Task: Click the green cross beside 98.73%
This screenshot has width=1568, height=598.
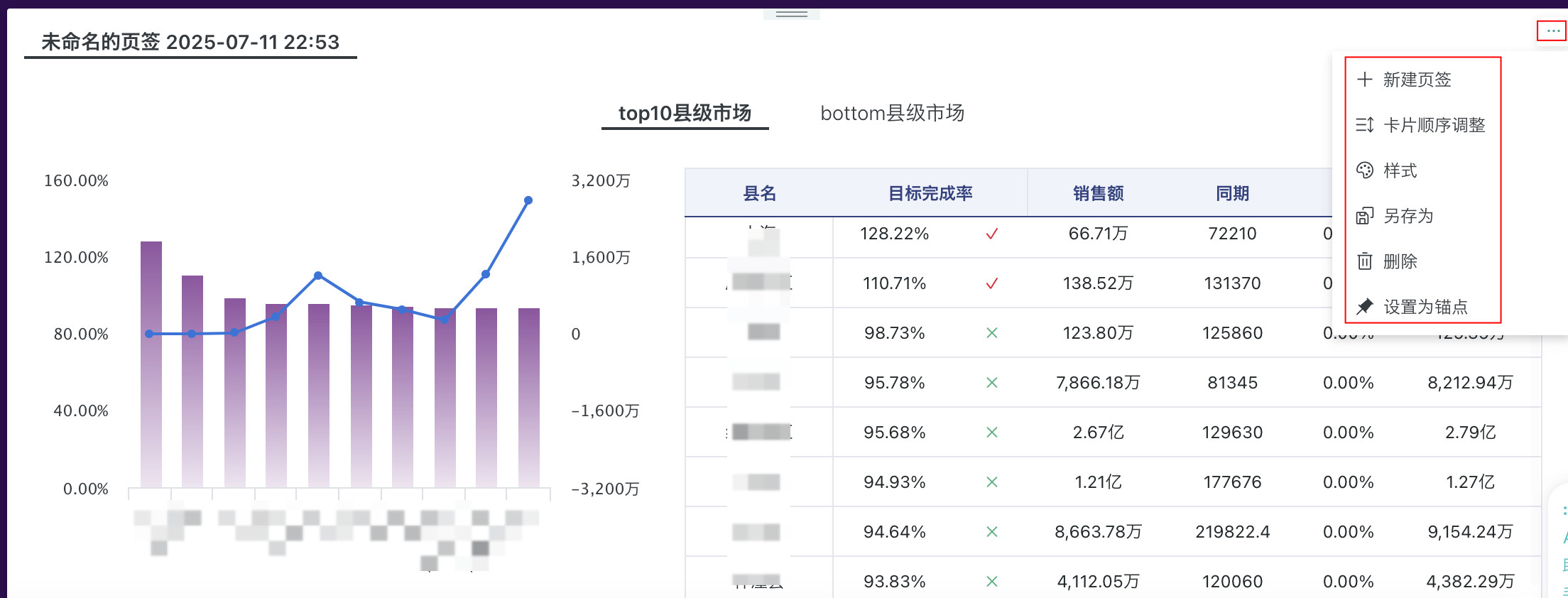Action: (x=992, y=333)
